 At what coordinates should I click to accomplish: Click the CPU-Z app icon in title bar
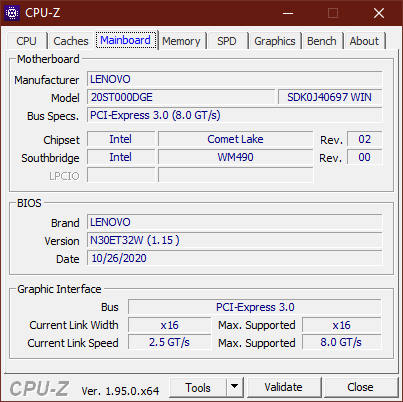point(12,13)
